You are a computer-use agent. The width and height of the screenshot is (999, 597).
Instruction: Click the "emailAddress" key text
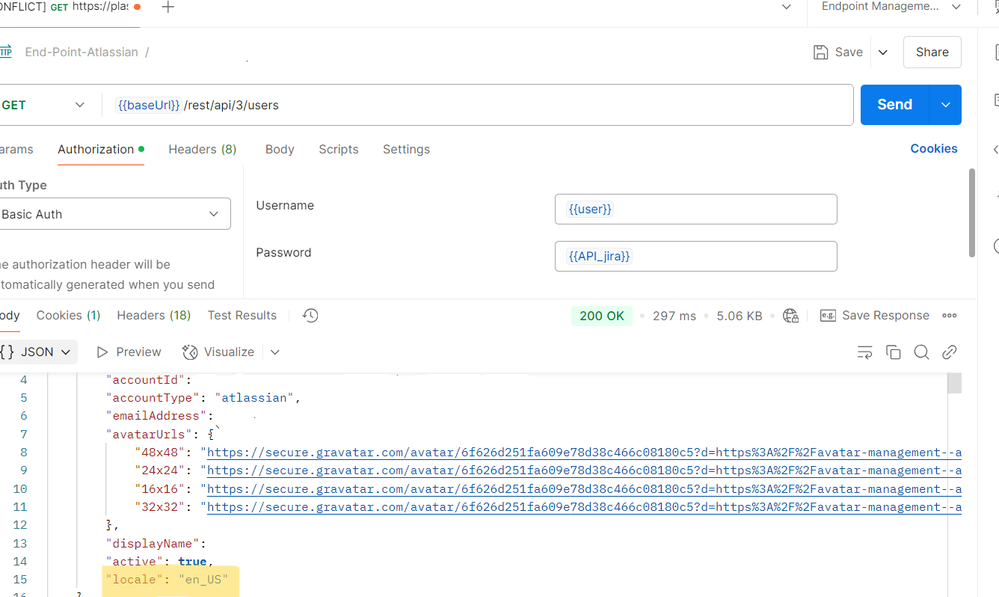[x=156, y=416]
